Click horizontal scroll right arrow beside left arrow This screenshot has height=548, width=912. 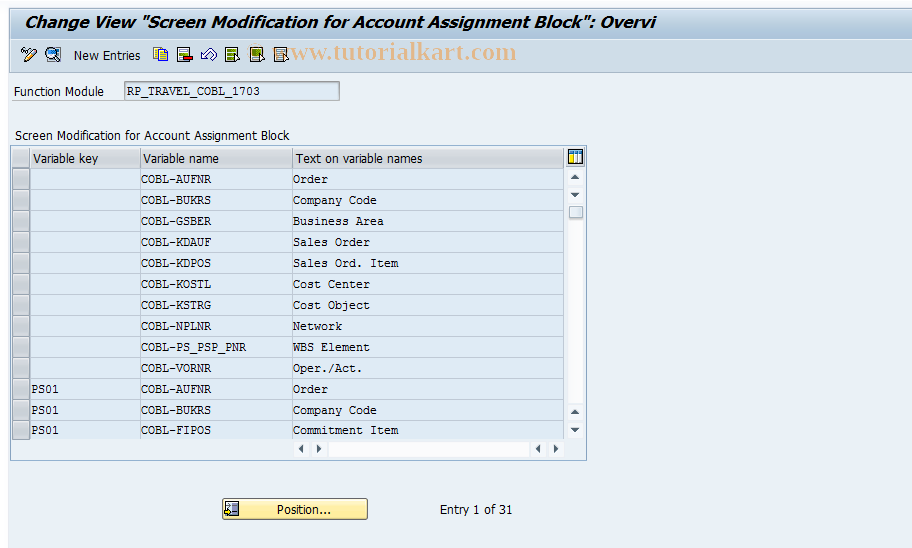[x=319, y=449]
